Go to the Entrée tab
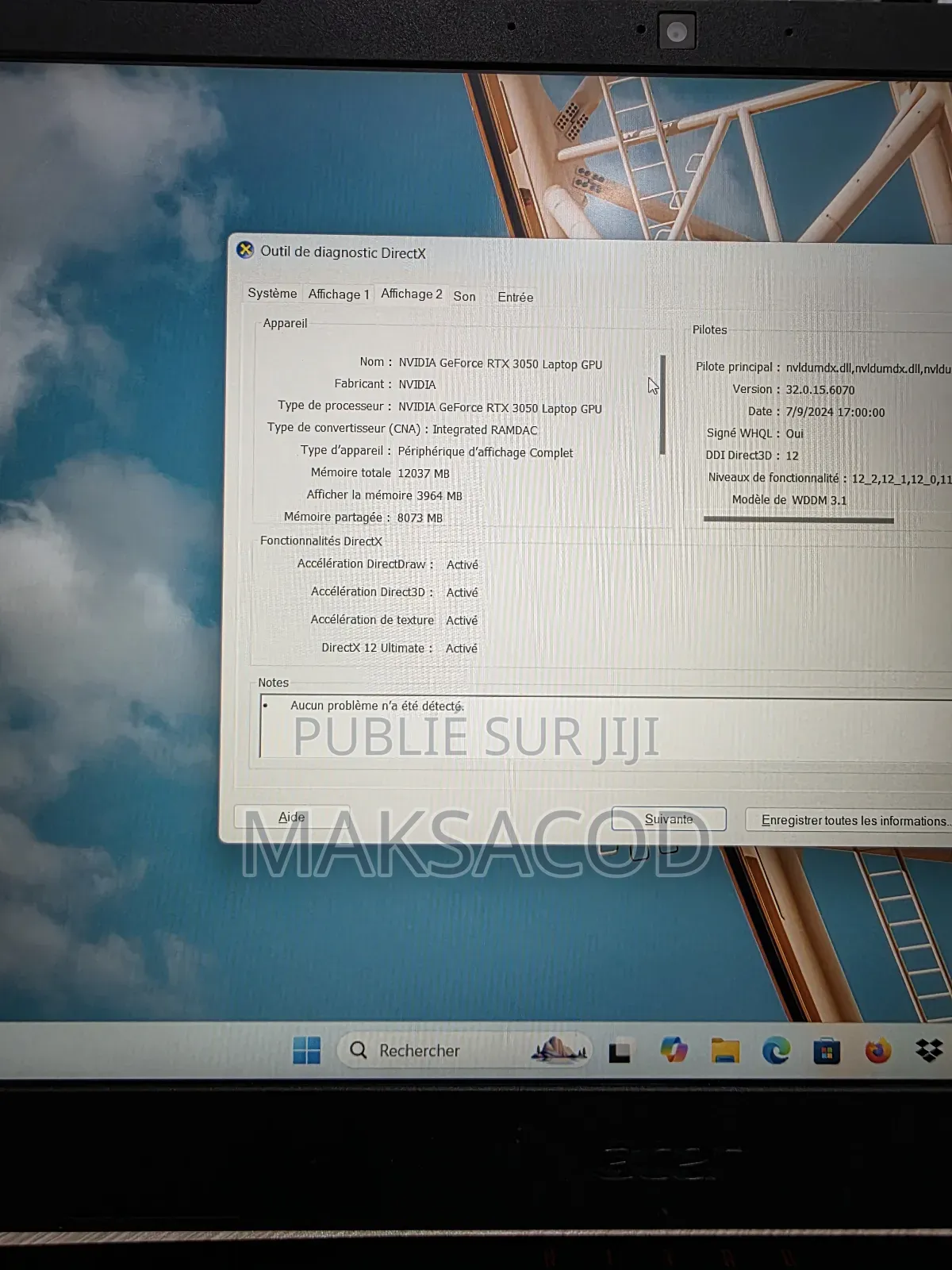Screen dimensions: 952x1270 (x=515, y=297)
